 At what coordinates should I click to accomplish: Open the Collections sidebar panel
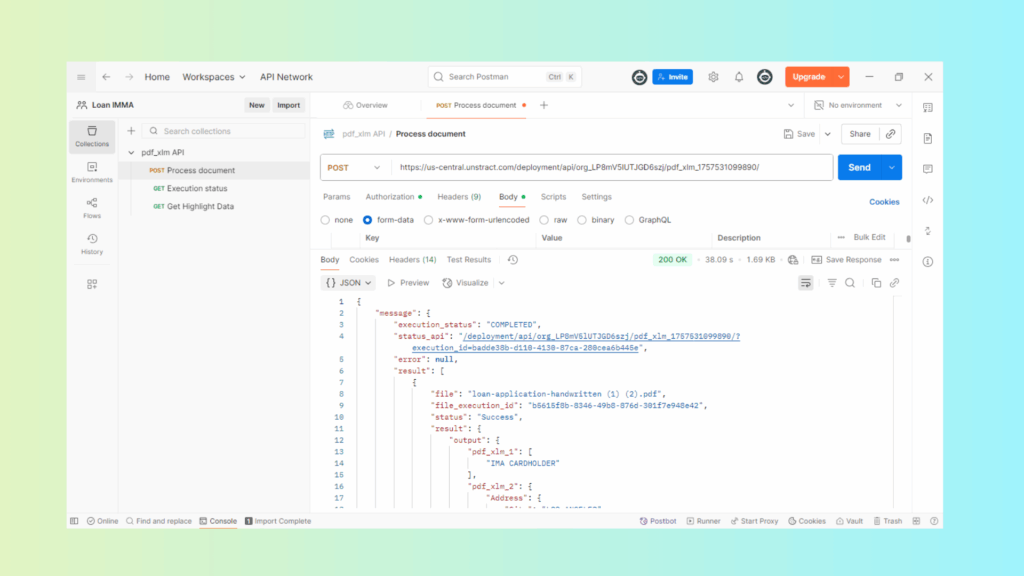tap(92, 136)
